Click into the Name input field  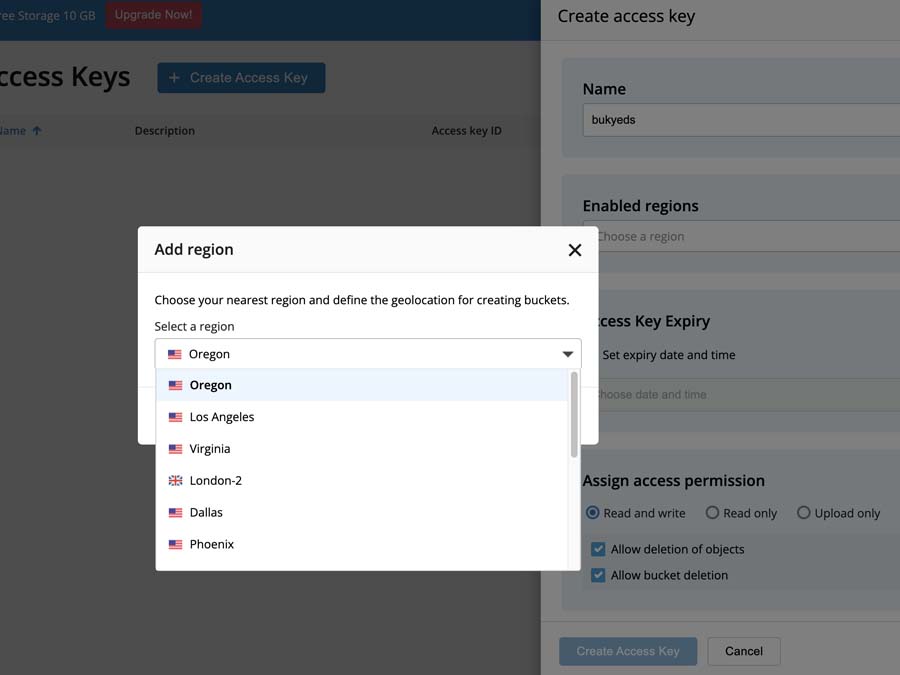pyautogui.click(x=740, y=120)
